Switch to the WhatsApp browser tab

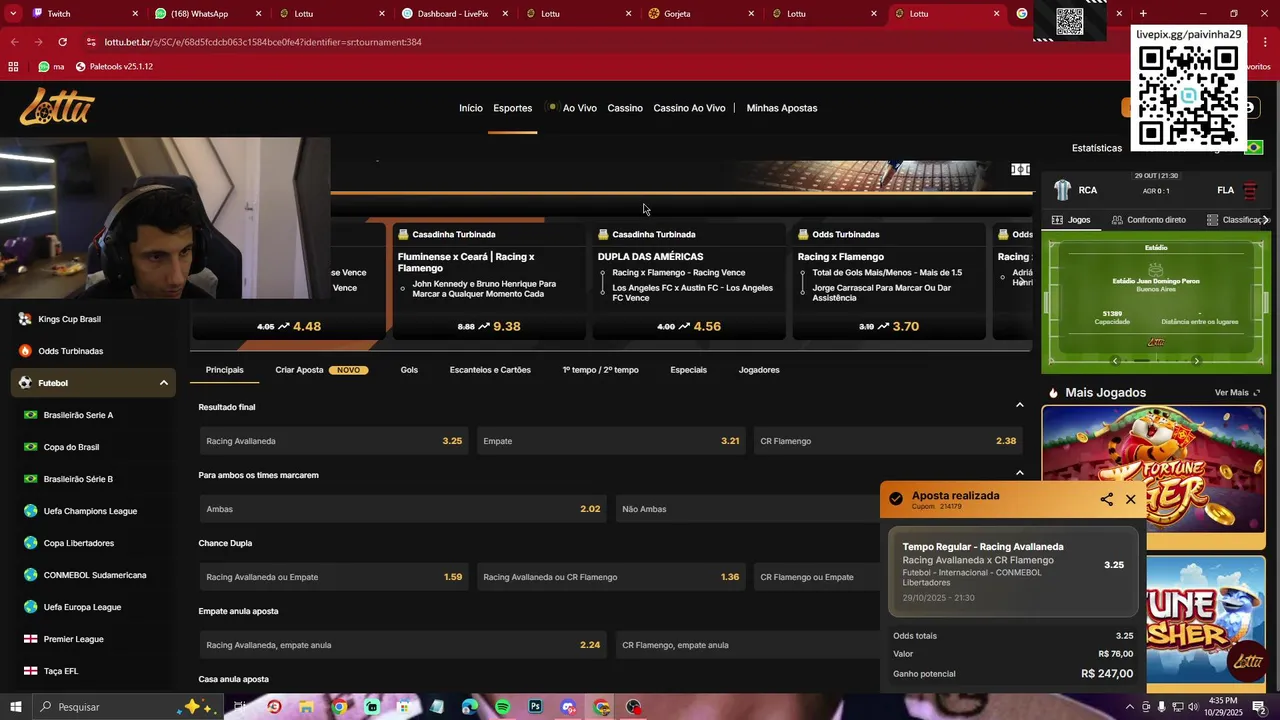[208, 14]
